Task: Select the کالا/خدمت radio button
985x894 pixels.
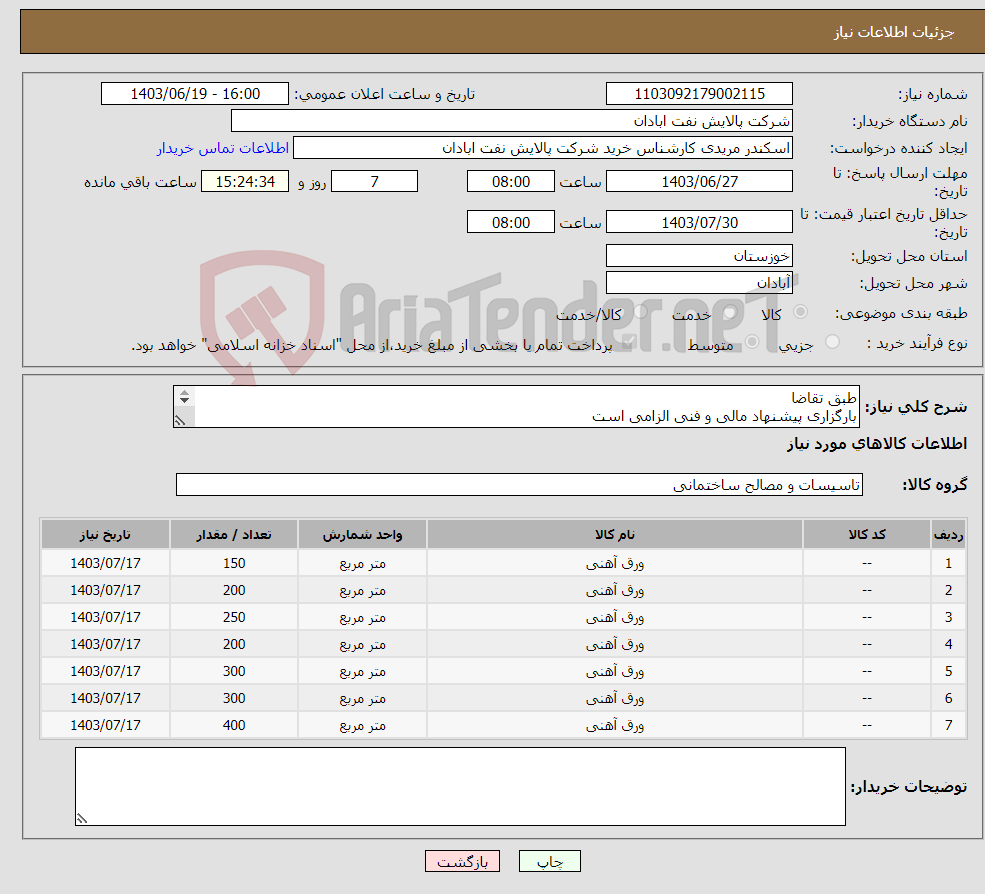Action: [641, 312]
